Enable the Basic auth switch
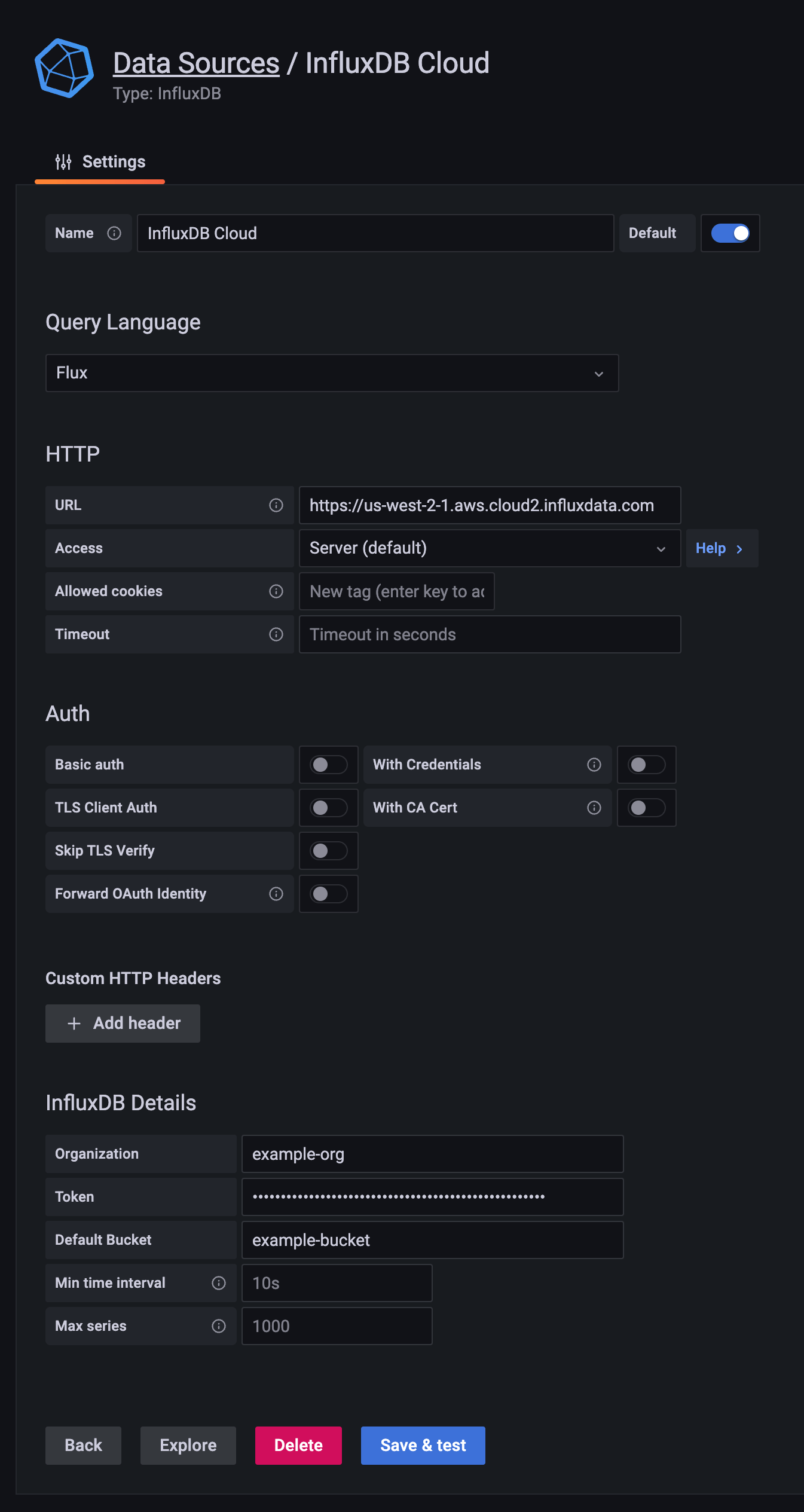 [x=329, y=765]
